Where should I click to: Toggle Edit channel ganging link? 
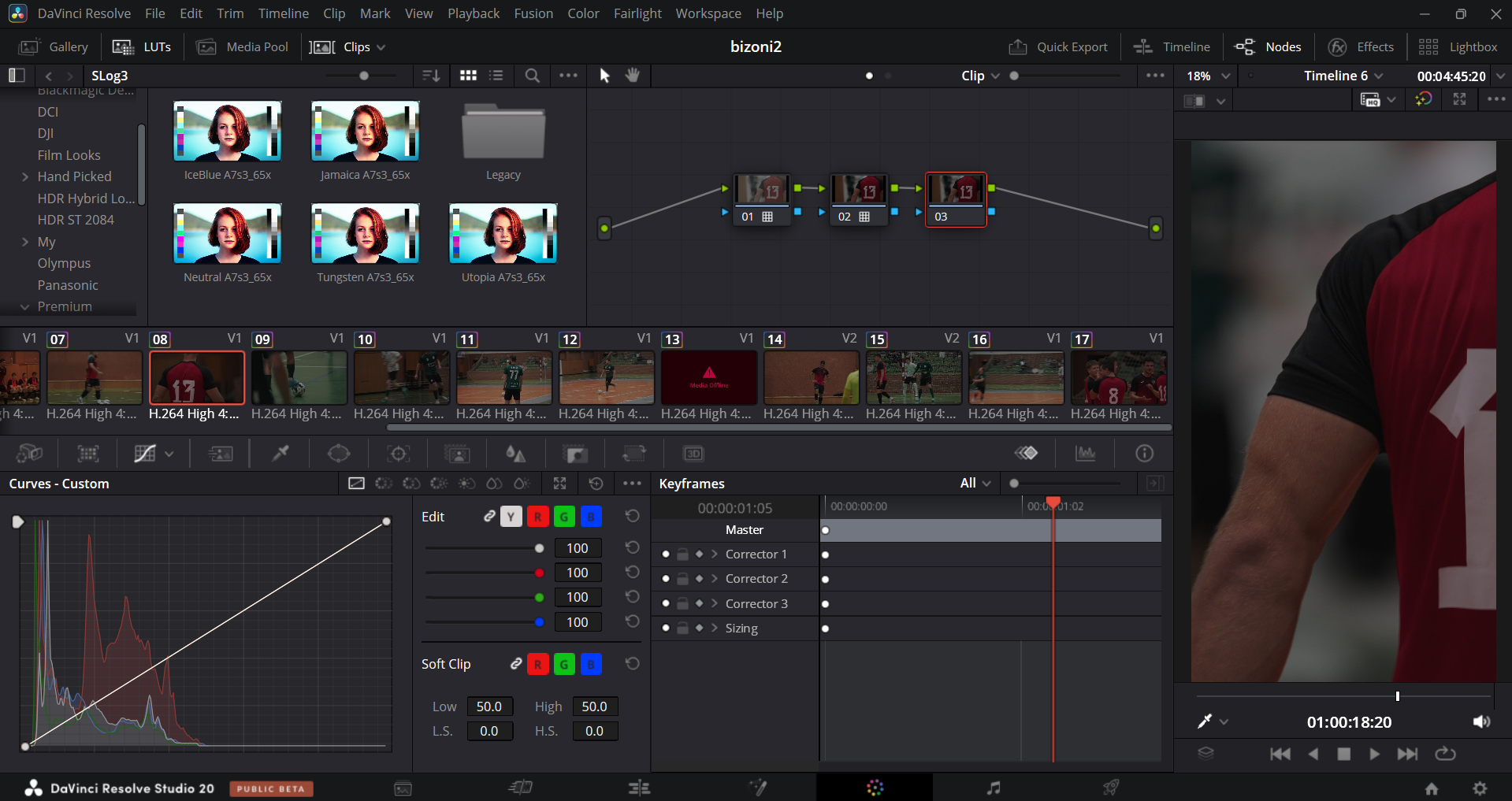[x=489, y=516]
